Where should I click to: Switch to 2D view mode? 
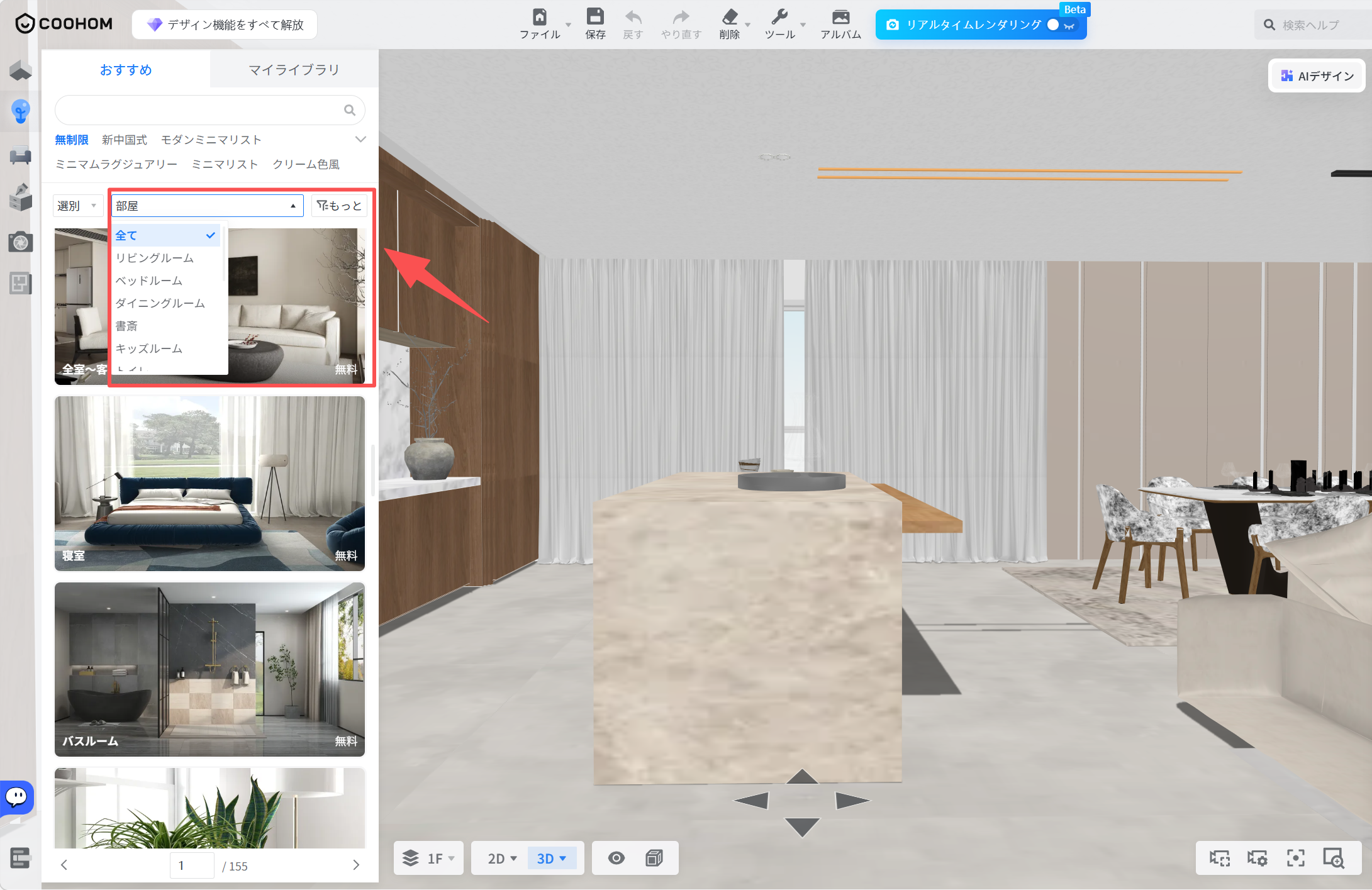tap(502, 859)
